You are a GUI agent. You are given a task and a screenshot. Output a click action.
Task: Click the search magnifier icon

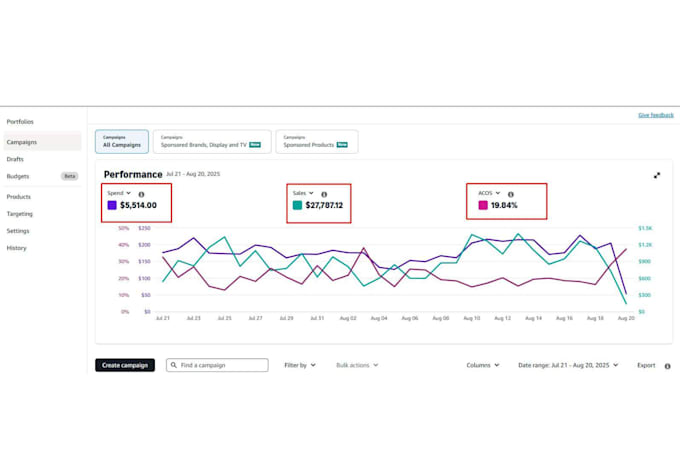point(173,365)
